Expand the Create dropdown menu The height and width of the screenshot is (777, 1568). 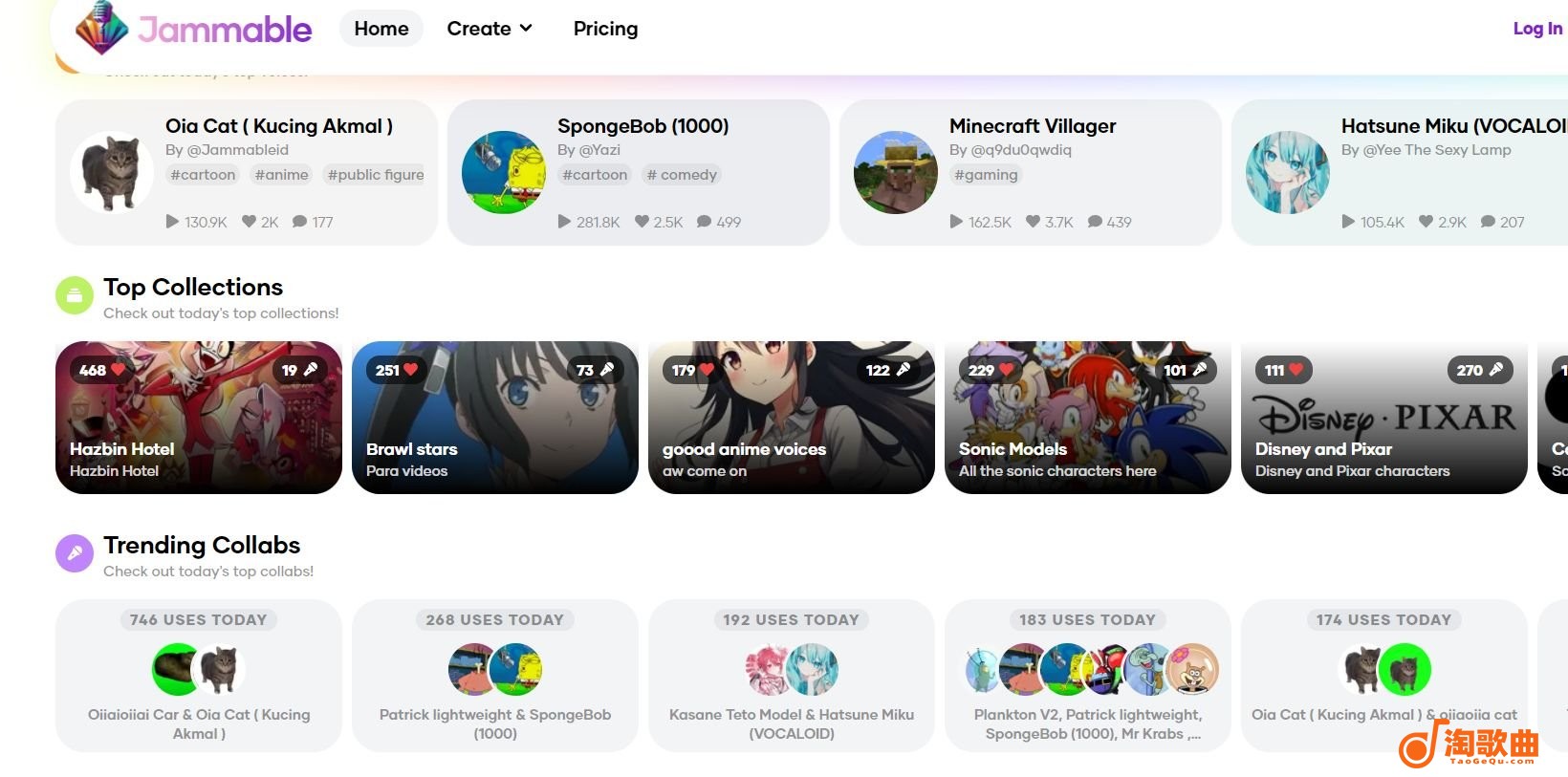coord(490,29)
